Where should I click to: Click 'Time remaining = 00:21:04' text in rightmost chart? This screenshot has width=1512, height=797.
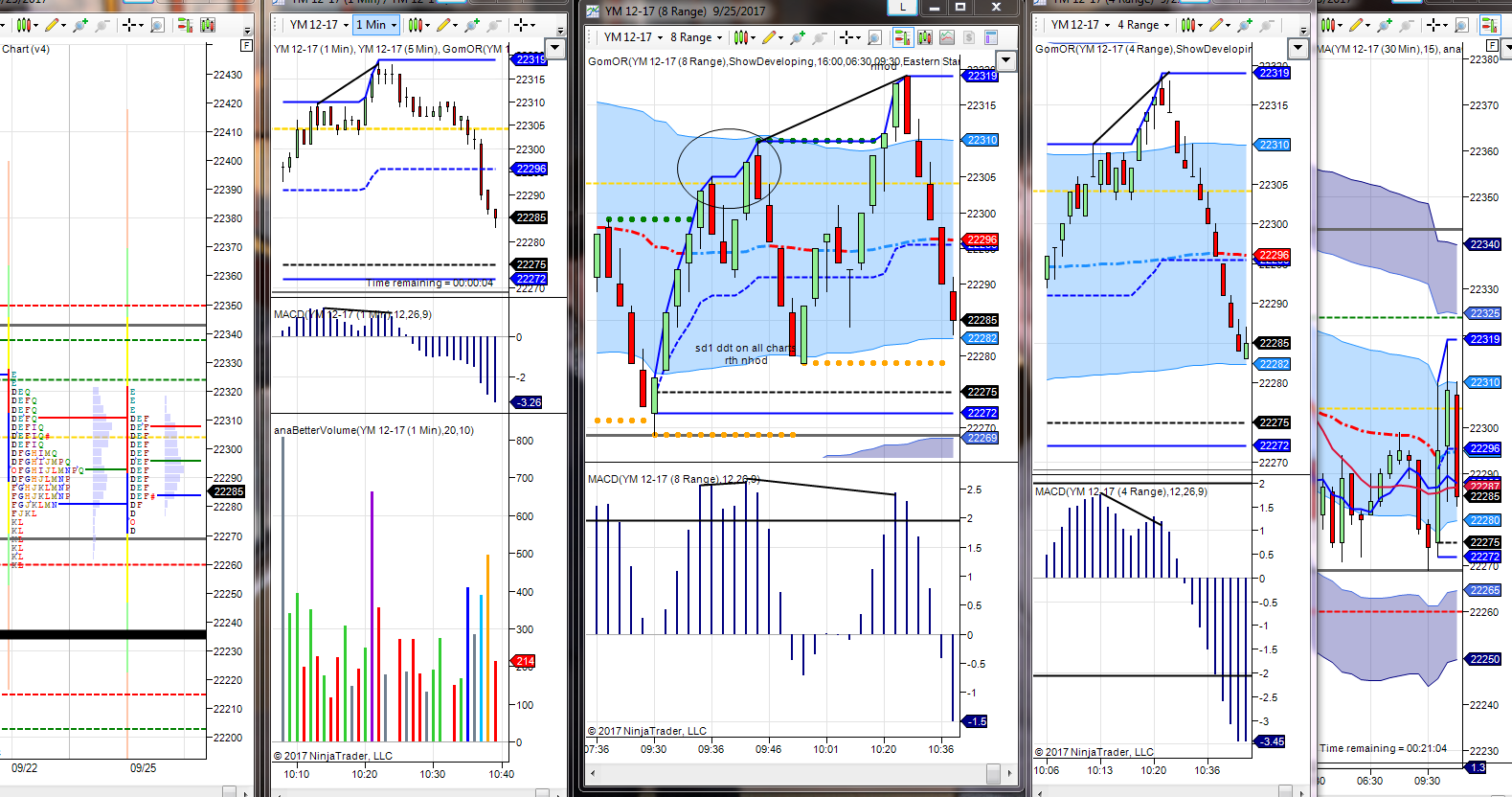click(x=1383, y=748)
